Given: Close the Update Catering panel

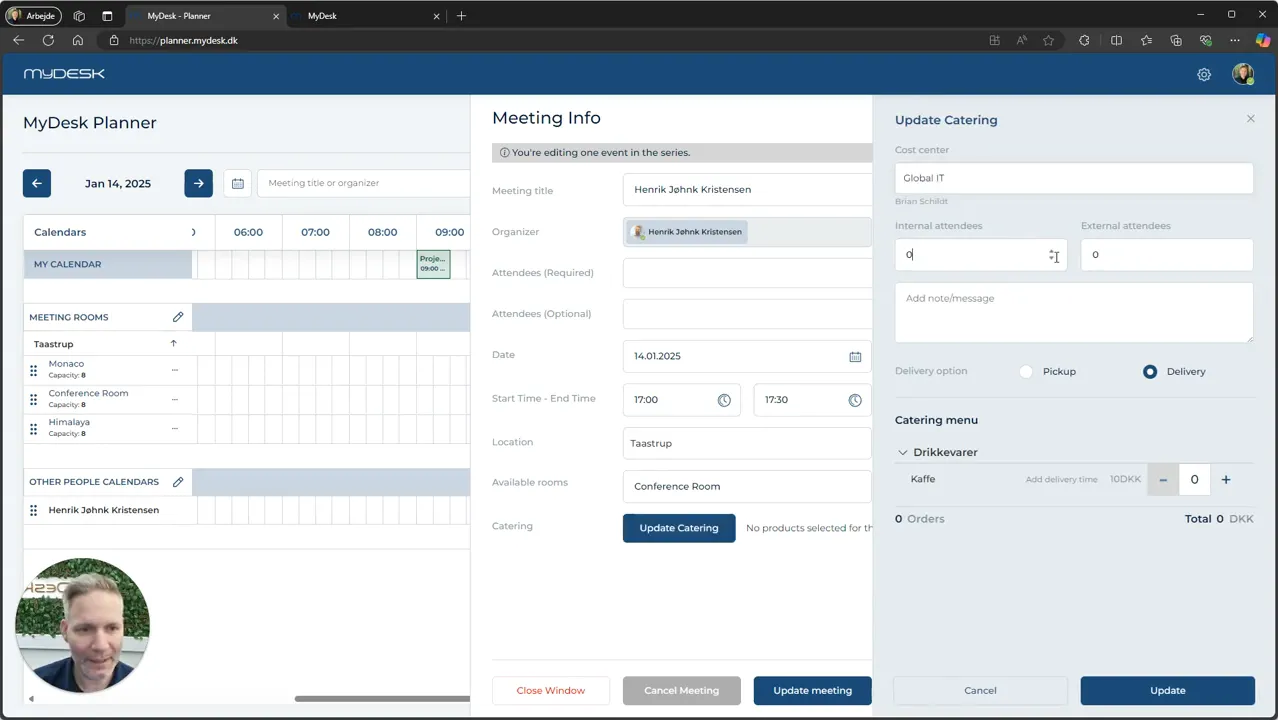Looking at the screenshot, I should pyautogui.click(x=1250, y=119).
